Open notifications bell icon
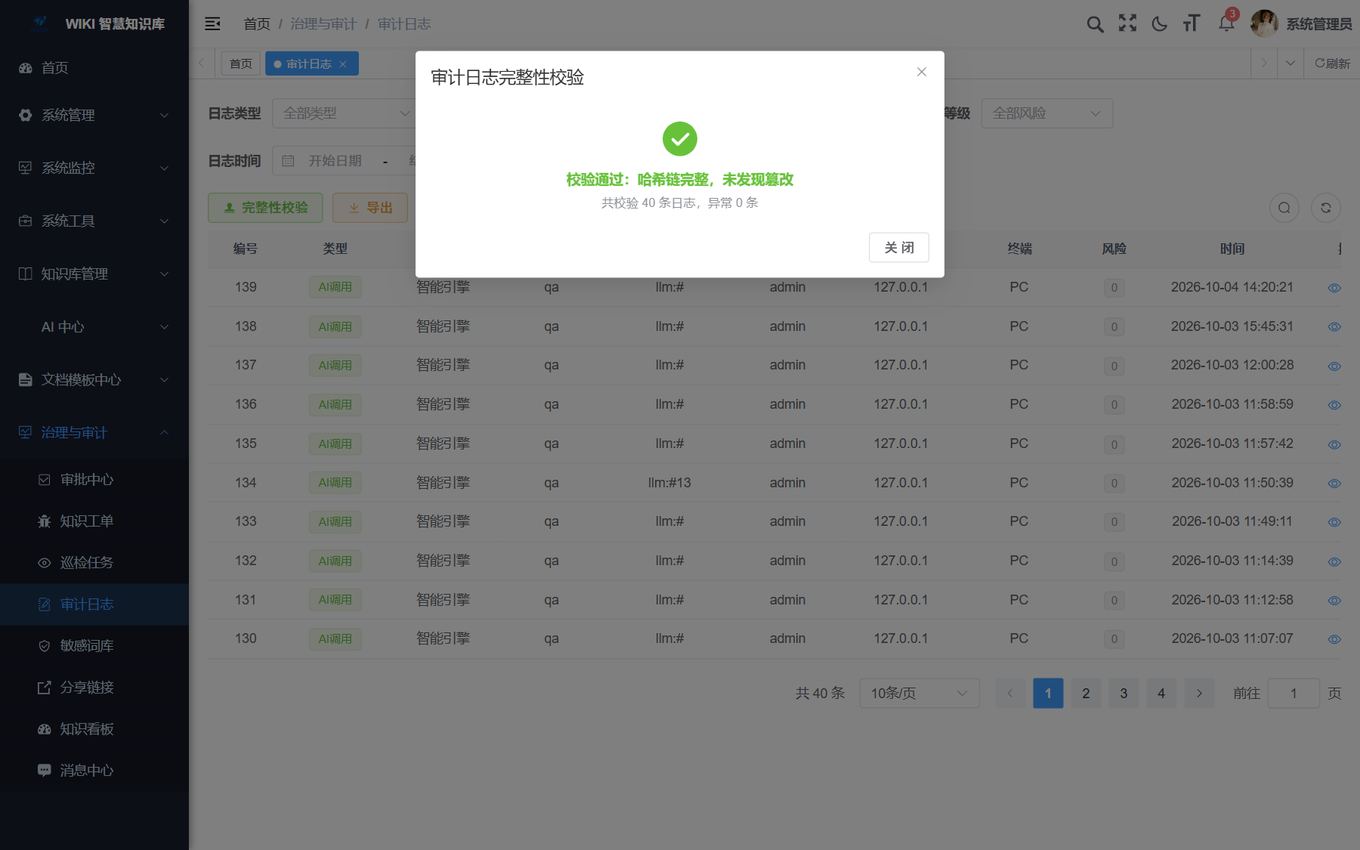 (x=1226, y=23)
